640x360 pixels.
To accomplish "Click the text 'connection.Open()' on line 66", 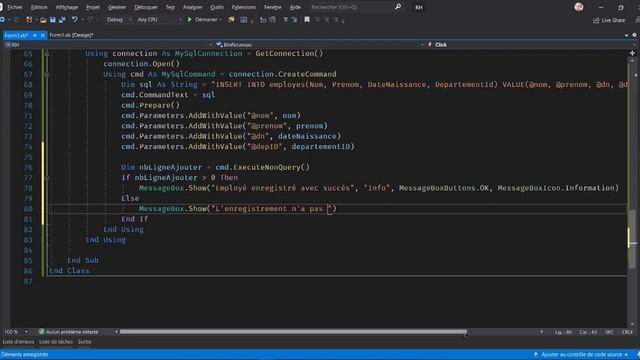I will click(142, 64).
